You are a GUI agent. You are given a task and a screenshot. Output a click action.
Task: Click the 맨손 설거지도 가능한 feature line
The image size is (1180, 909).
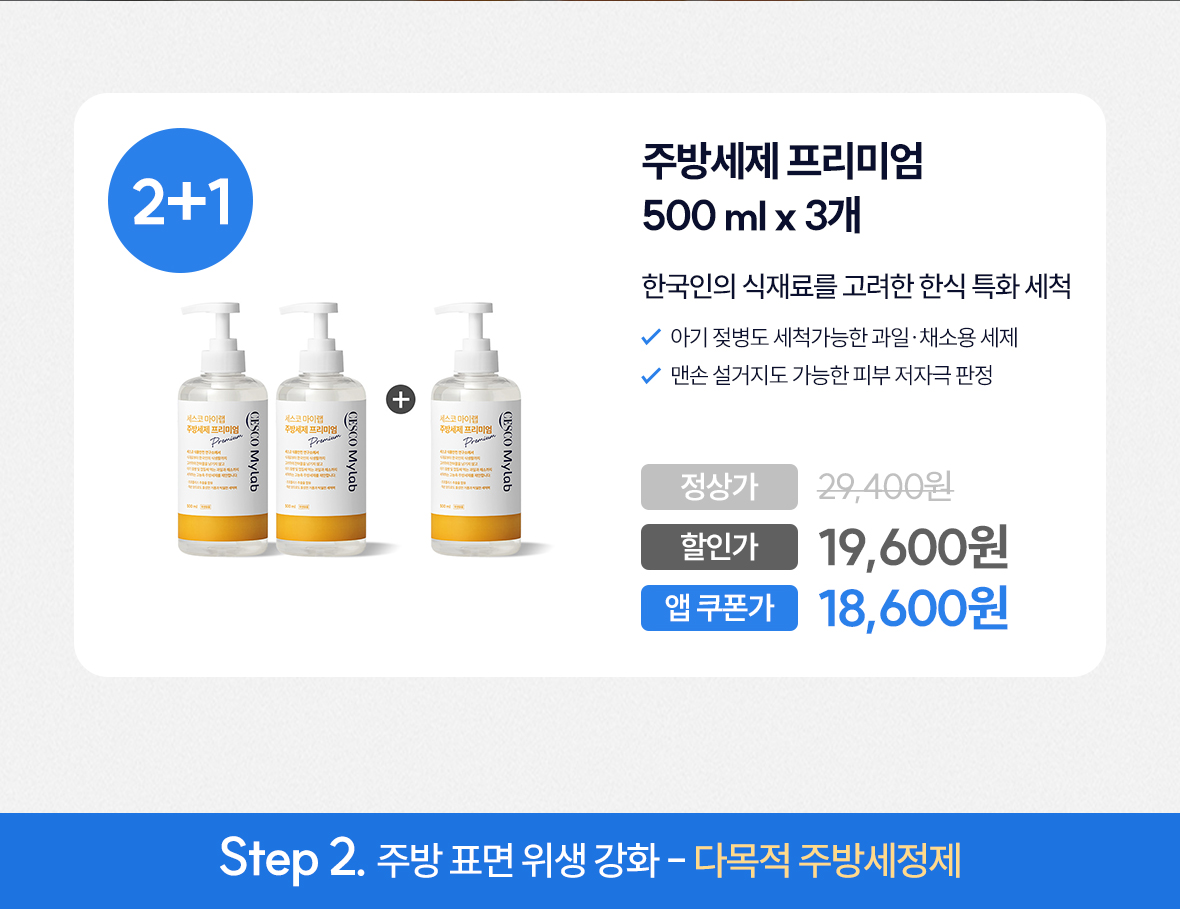click(831, 375)
